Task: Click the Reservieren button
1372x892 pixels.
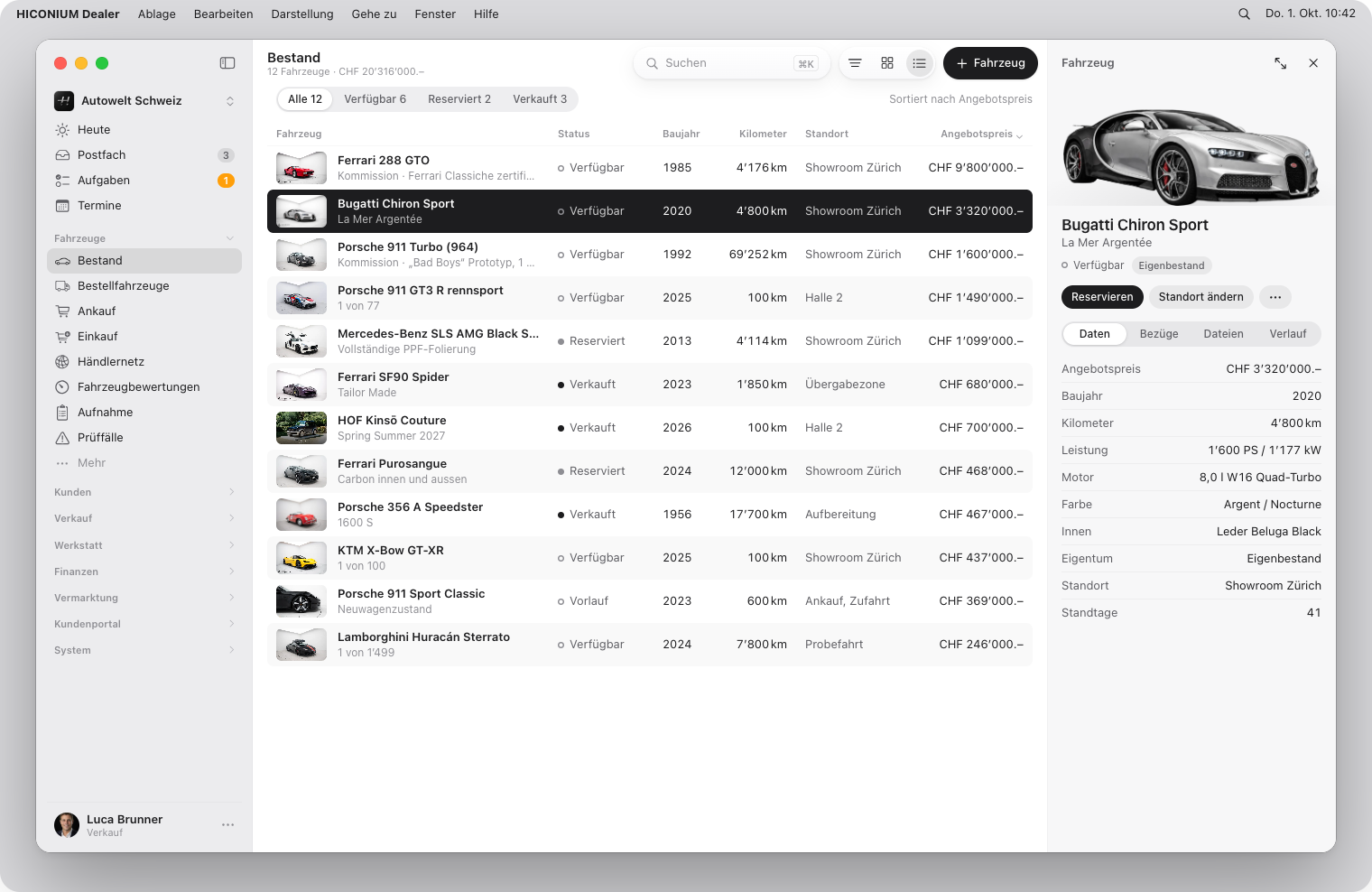Action: 1102,297
